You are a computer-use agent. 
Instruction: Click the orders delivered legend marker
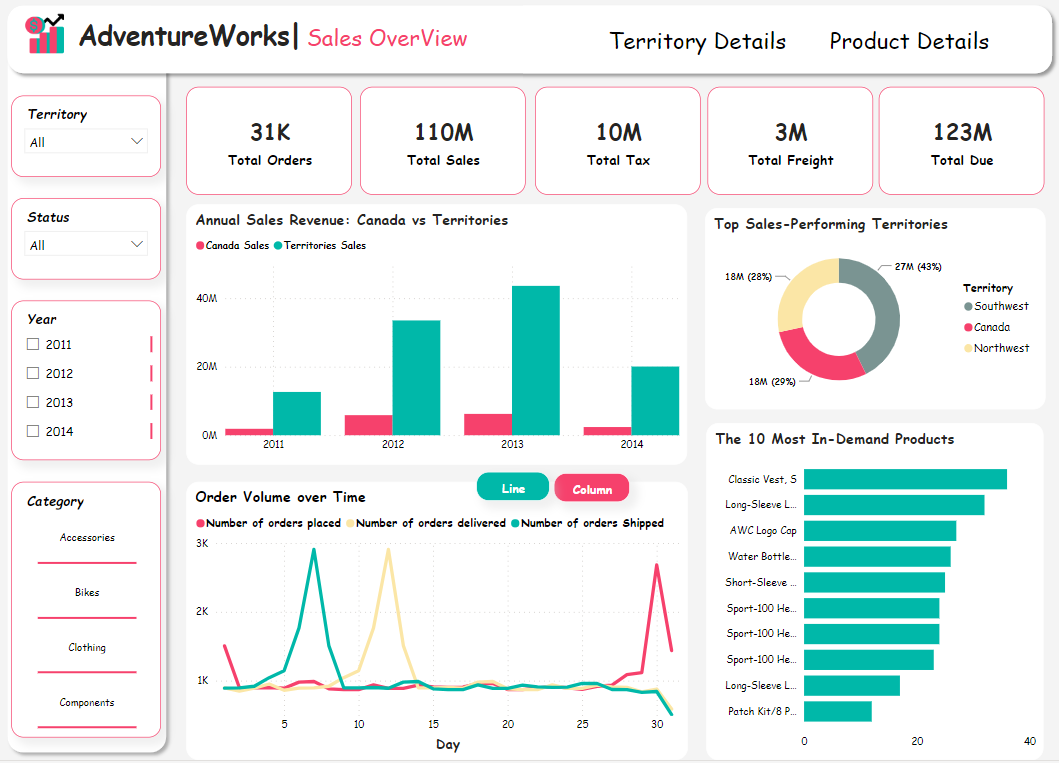coord(350,523)
